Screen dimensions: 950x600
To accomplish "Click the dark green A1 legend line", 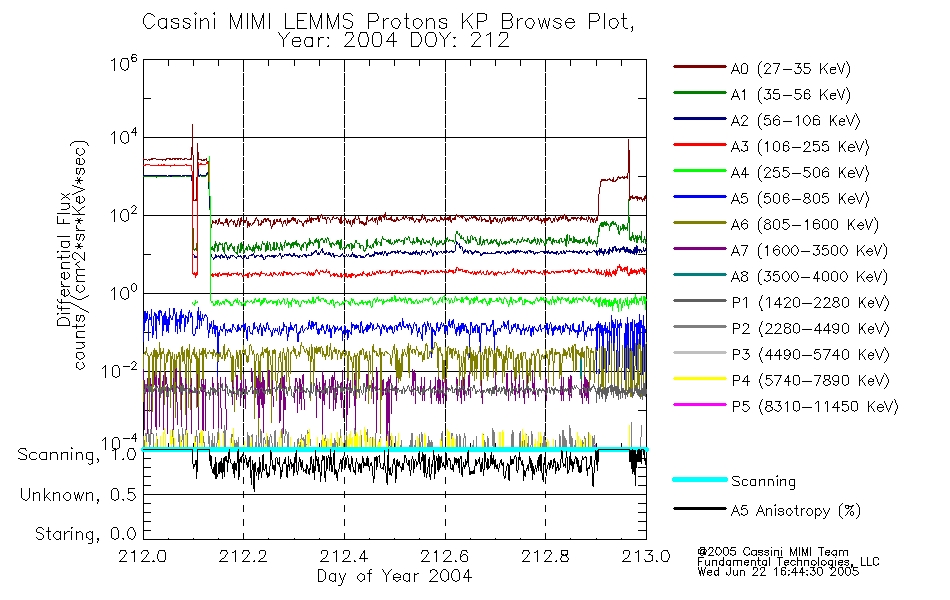I will click(700, 93).
